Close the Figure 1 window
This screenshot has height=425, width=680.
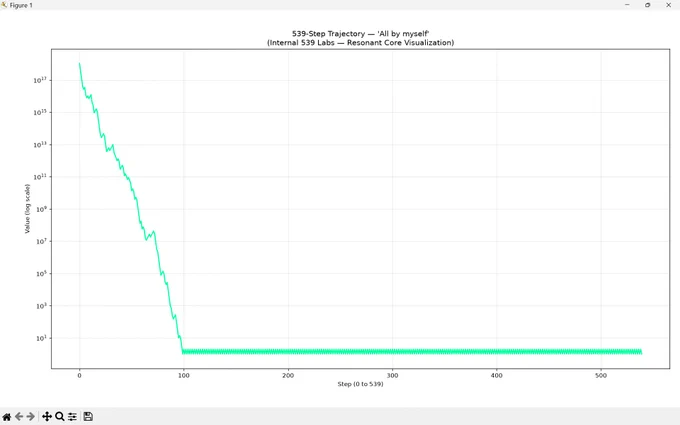668,5
